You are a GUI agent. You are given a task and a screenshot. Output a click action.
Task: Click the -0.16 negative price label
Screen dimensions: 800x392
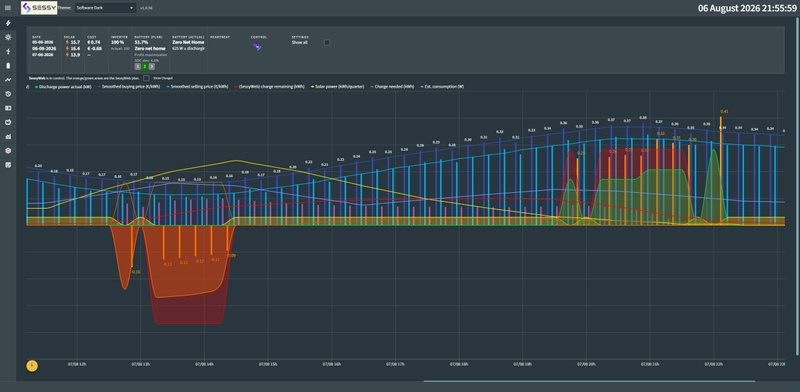tap(136, 272)
